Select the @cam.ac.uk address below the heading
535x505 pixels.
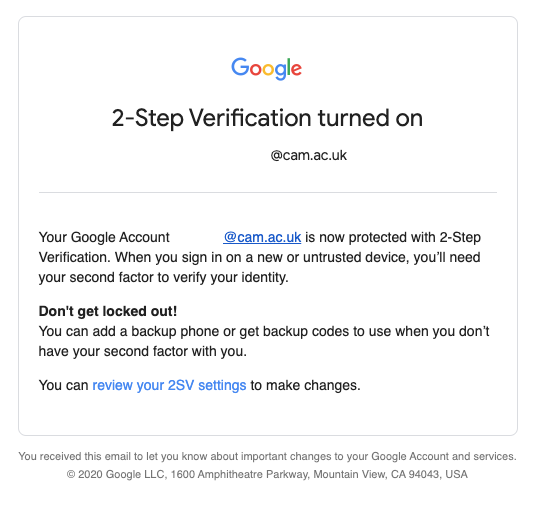click(x=308, y=155)
